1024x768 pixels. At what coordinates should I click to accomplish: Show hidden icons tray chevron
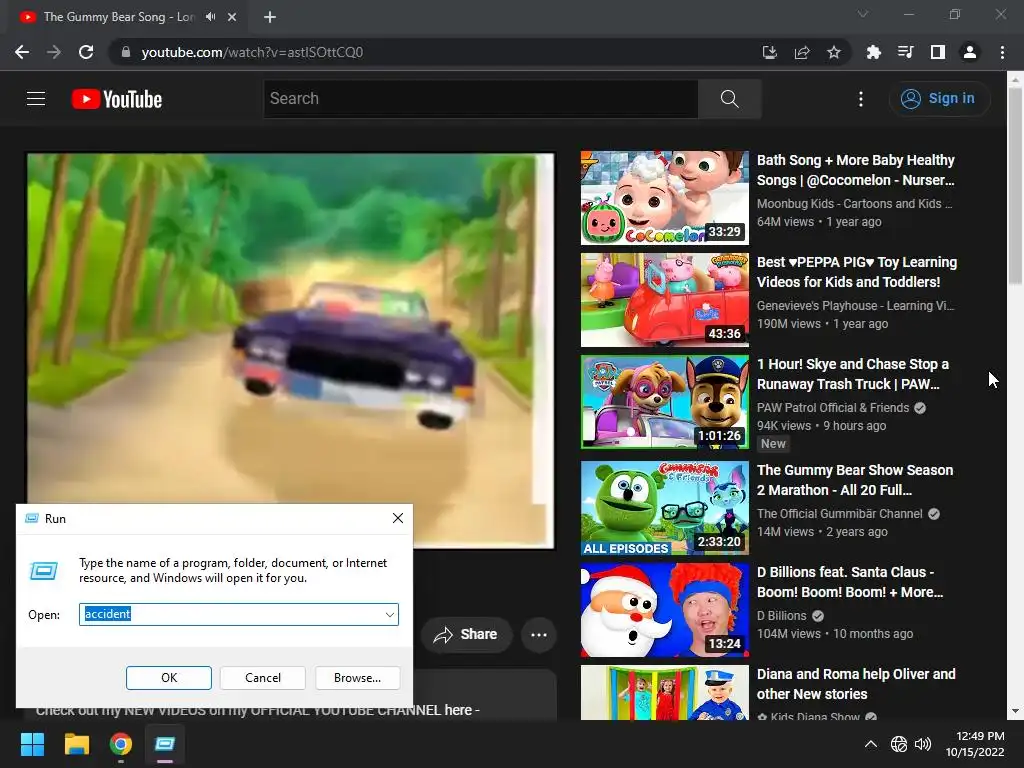click(871, 744)
